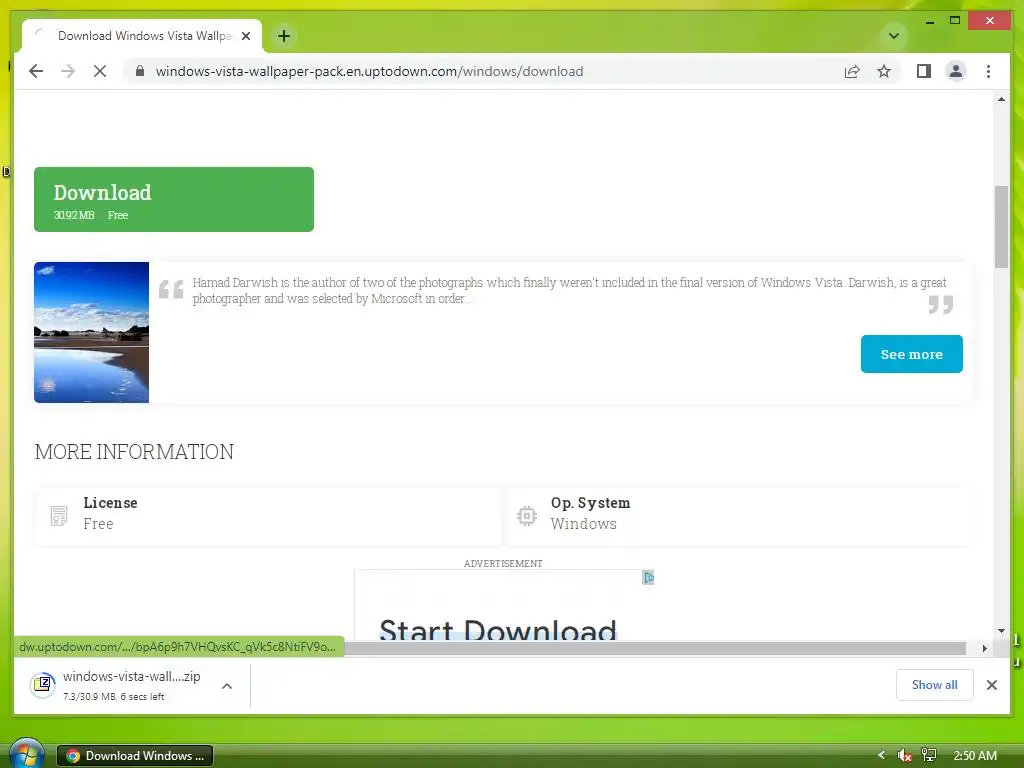Click the 2:50 AM clock
1024x768 pixels.
tap(975, 756)
